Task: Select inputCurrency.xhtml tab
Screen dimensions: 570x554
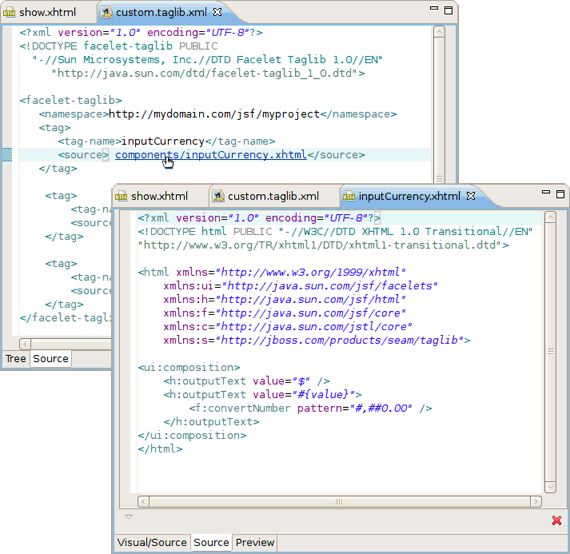Action: pos(409,197)
